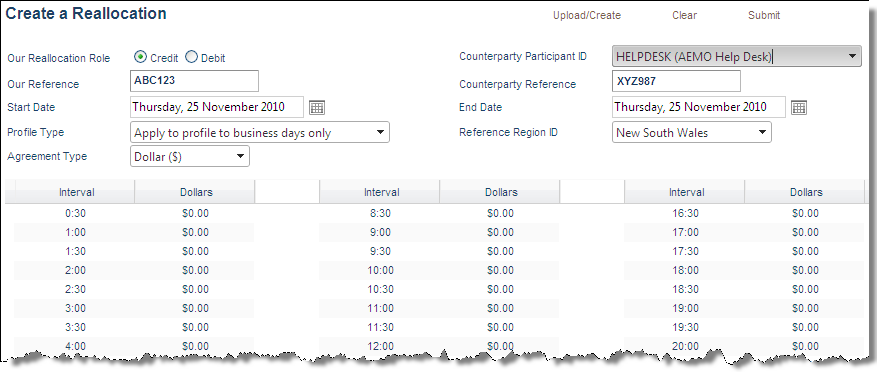The width and height of the screenshot is (877, 372).
Task: Edit the Dollars value for interval 0:30
Action: tap(195, 213)
